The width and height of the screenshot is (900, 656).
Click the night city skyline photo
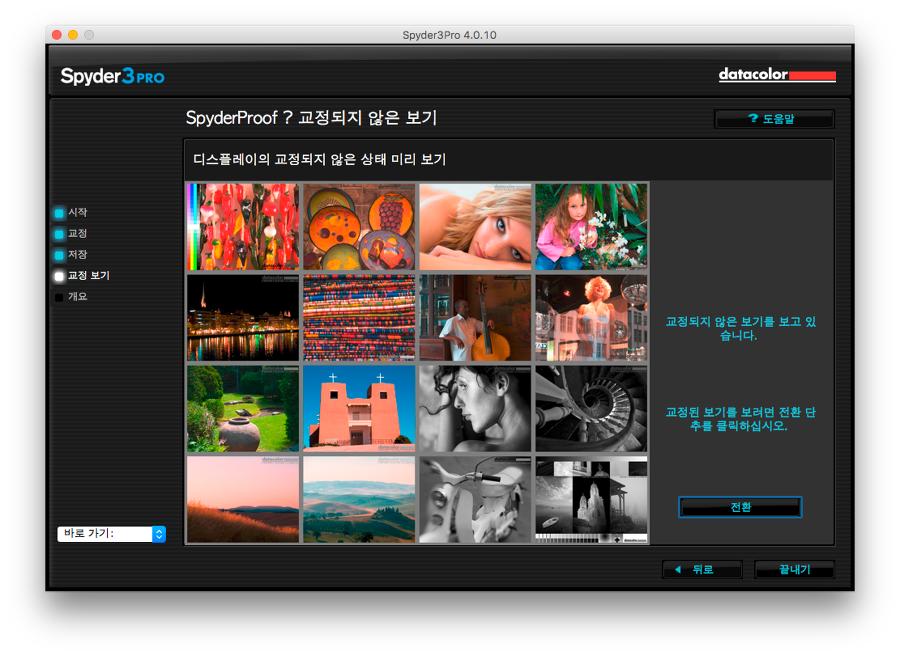pyautogui.click(x=243, y=318)
